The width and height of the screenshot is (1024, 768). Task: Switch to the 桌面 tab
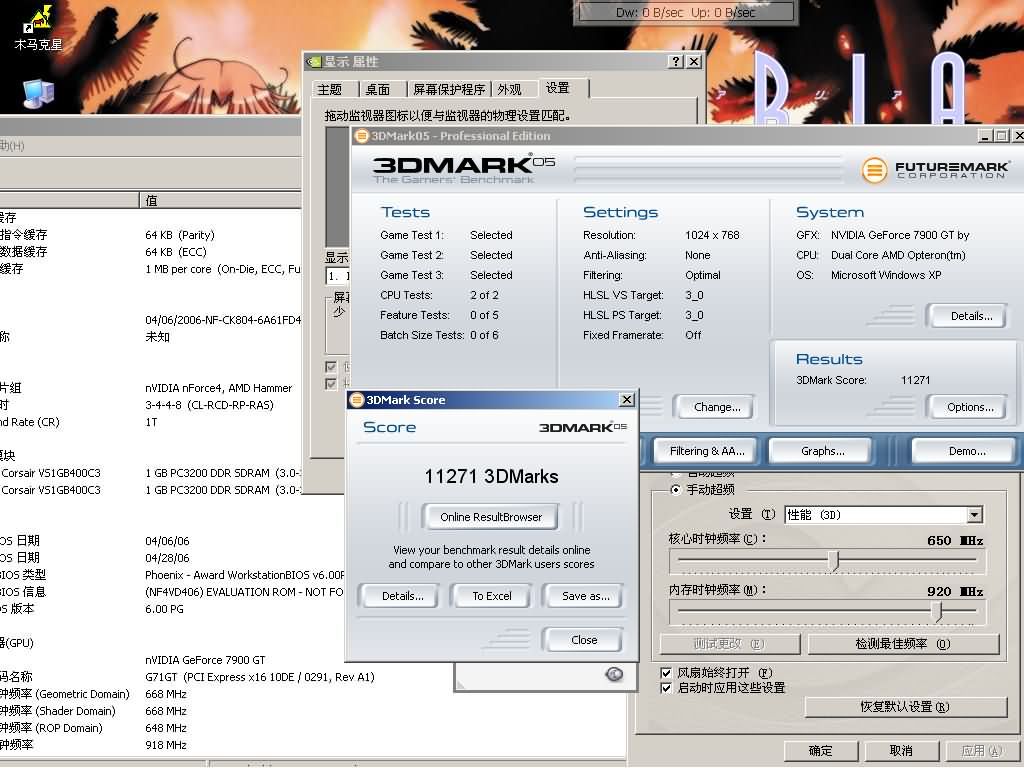[377, 89]
